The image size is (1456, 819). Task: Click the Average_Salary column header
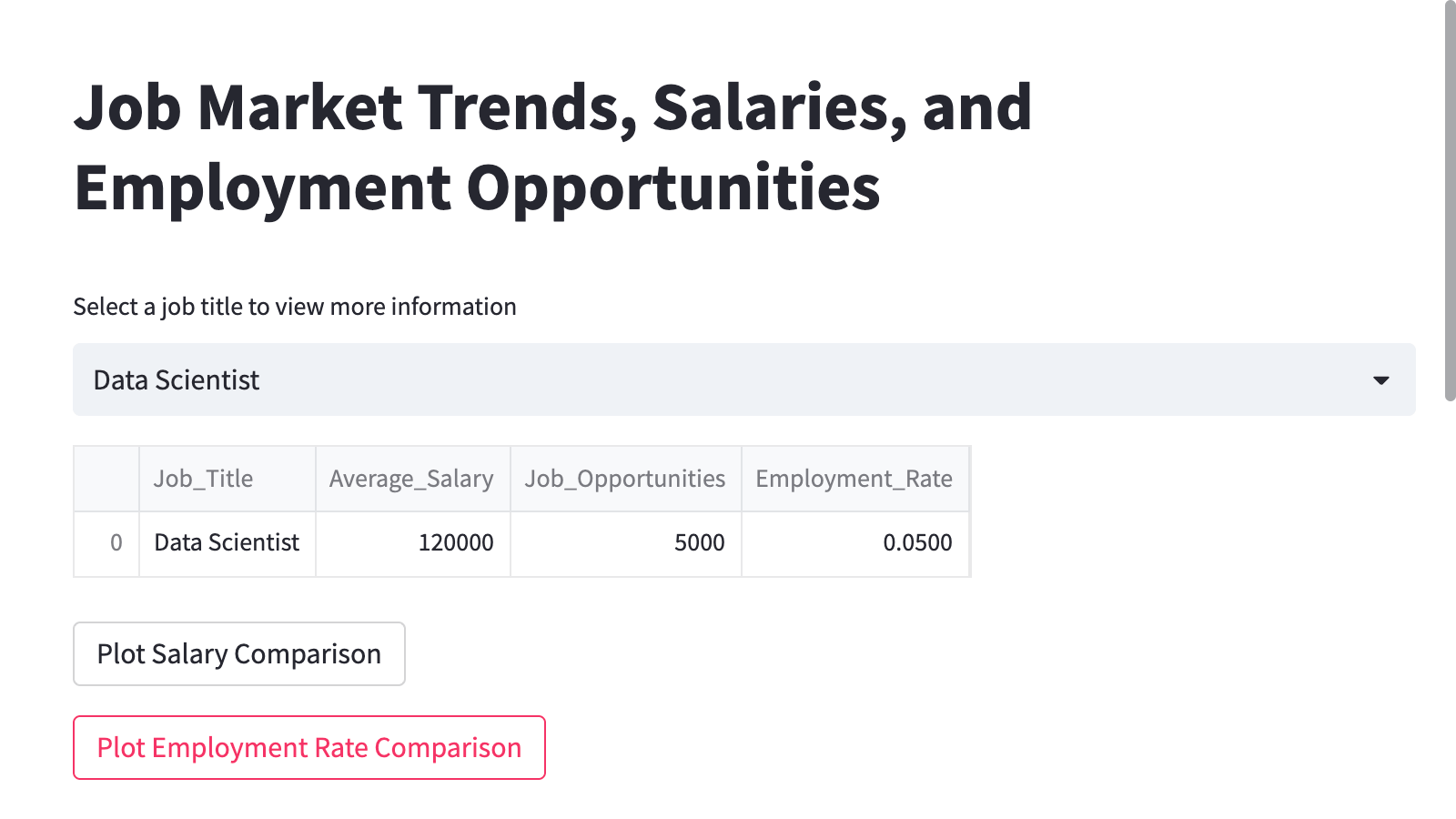point(412,479)
